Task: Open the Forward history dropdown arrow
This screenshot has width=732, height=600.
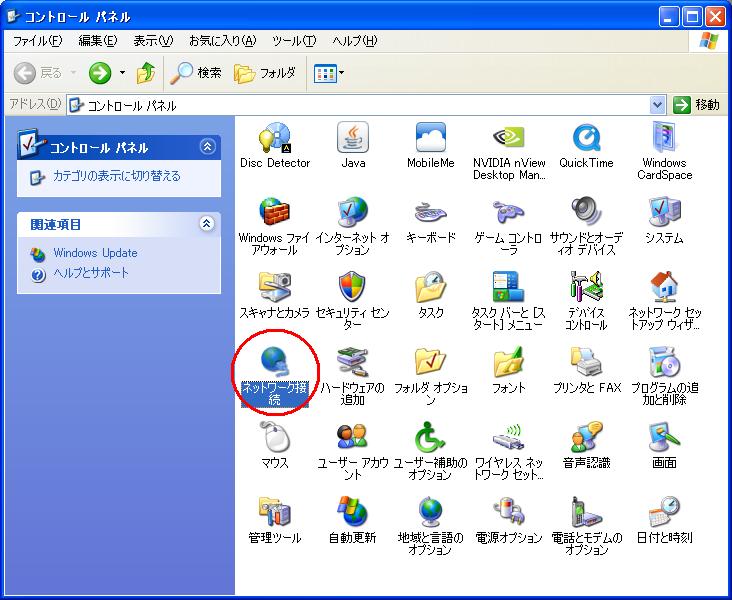Action: pyautogui.click(x=122, y=73)
